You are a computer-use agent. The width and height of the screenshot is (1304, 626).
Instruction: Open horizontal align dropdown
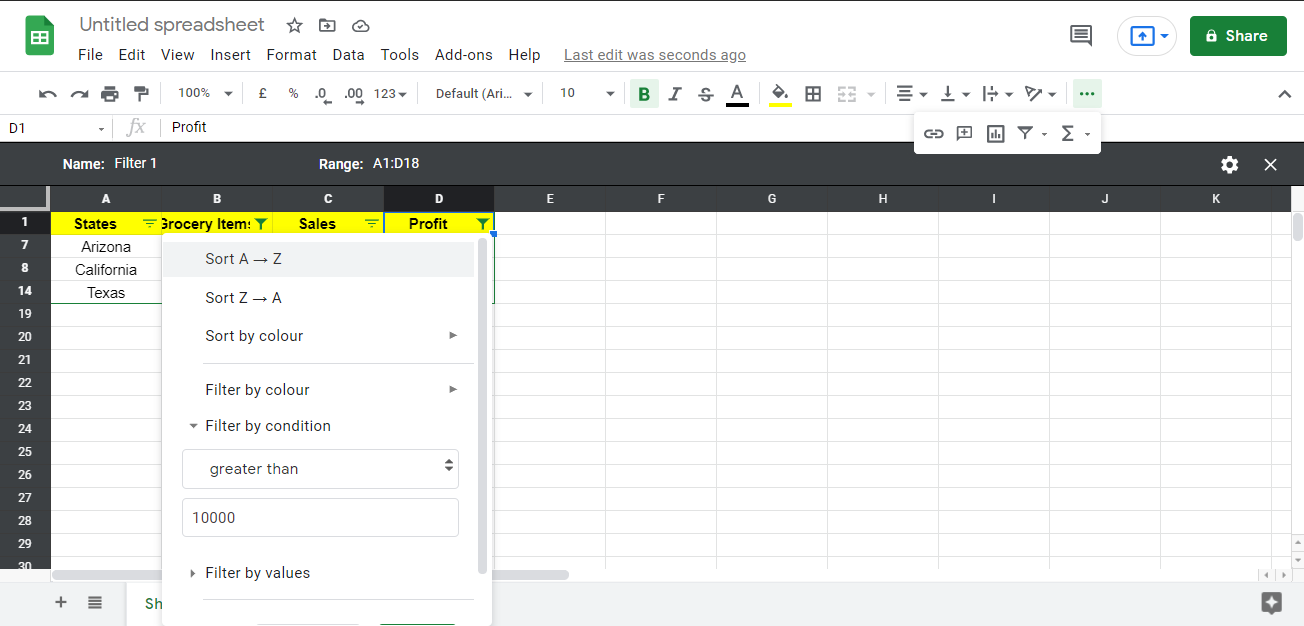coord(911,94)
